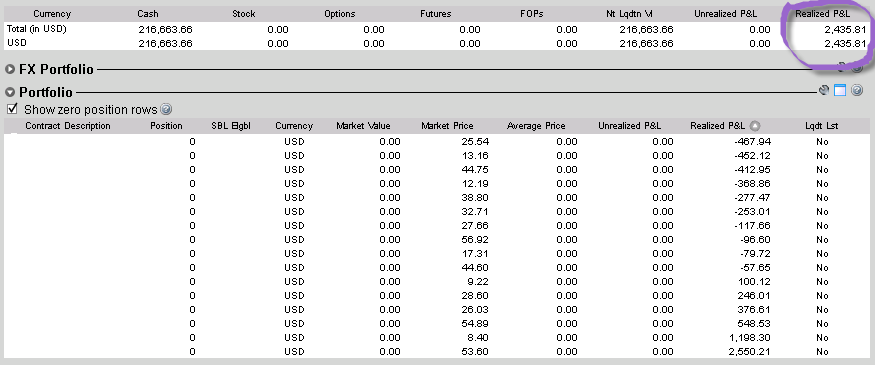The image size is (875, 365).
Task: Click market price cell 44.75
Action: coord(475,170)
